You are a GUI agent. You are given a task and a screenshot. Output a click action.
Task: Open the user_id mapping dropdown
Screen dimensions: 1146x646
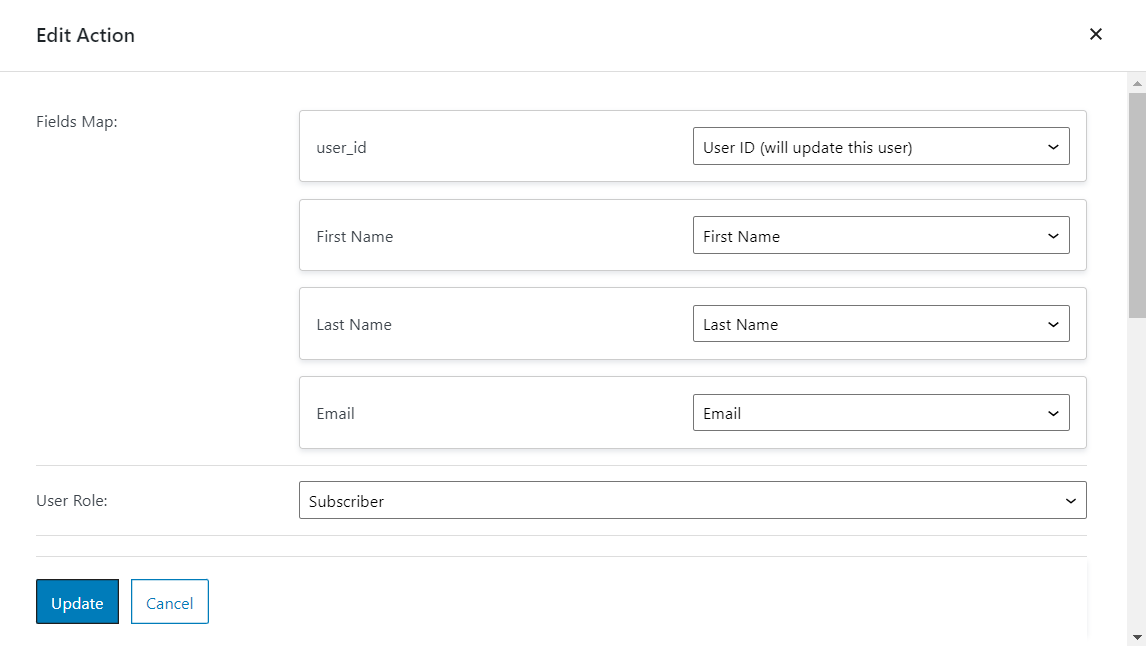pyautogui.click(x=881, y=146)
